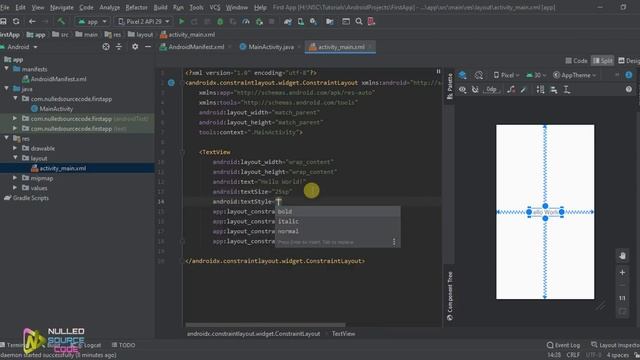Click Sync Project with Gradle Files icon
This screenshot has height=360, width=640.
288,21
